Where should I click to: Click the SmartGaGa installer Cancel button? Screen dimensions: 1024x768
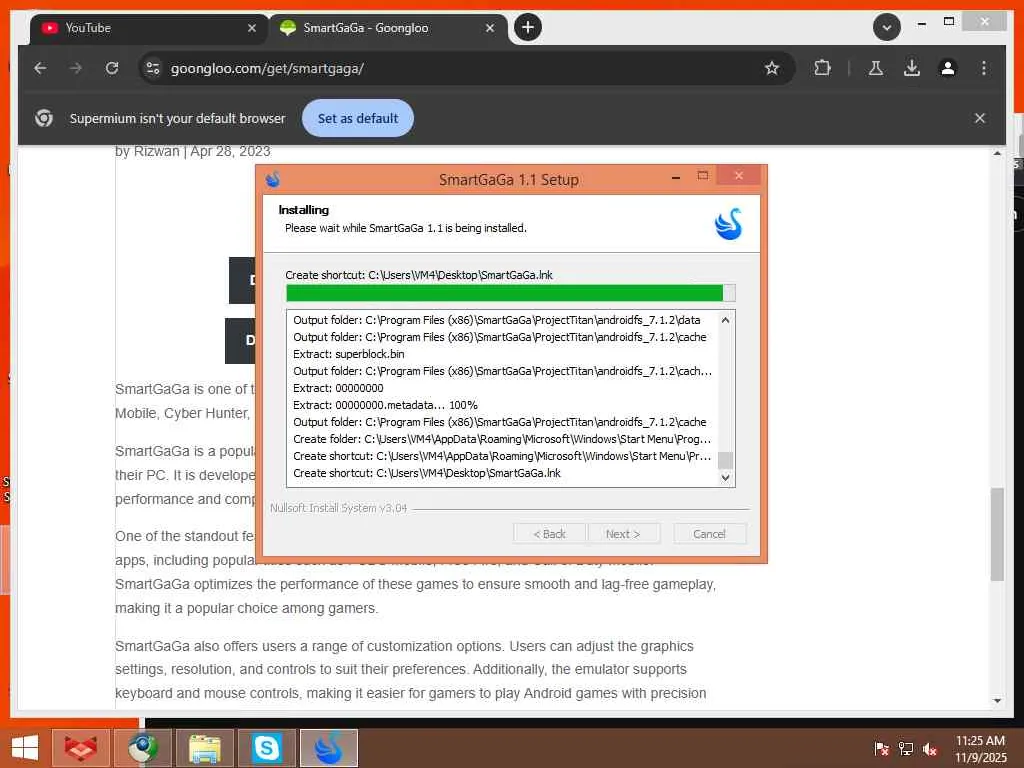pyautogui.click(x=709, y=534)
